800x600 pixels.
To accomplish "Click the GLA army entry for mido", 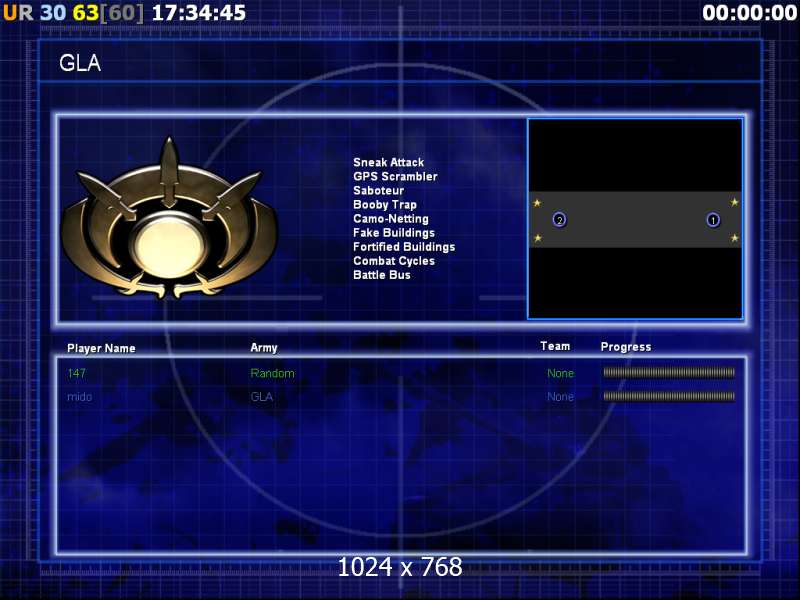I will click(261, 396).
